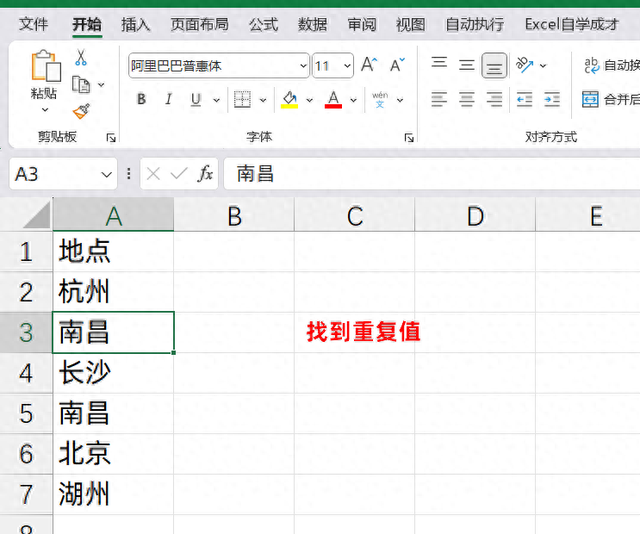Select column C header
The height and width of the screenshot is (534, 640).
pyautogui.click(x=354, y=215)
